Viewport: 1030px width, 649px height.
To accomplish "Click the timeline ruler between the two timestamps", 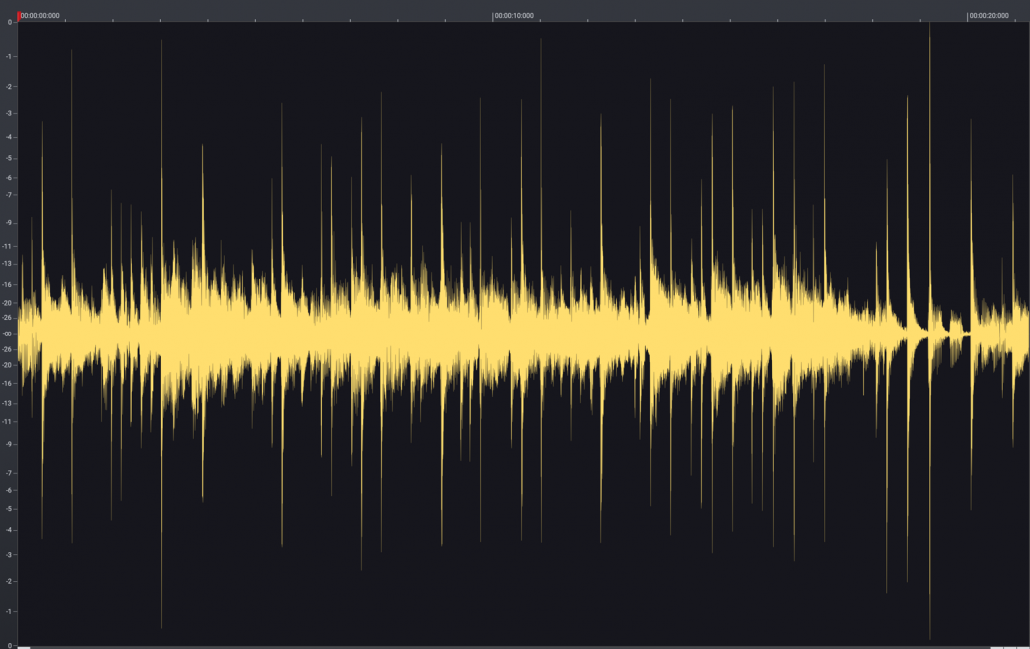I will pos(750,15).
